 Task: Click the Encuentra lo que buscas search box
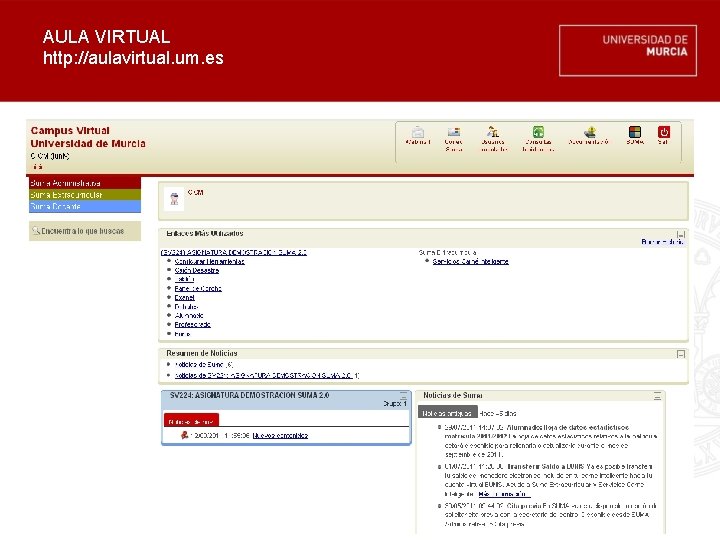pos(85,231)
